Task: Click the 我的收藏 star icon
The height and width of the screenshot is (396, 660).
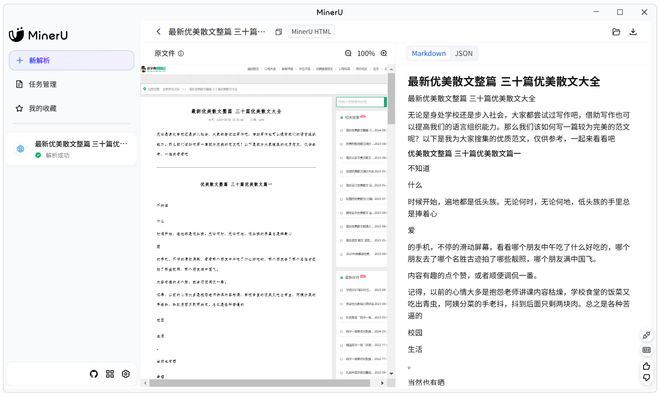Action: tap(19, 108)
